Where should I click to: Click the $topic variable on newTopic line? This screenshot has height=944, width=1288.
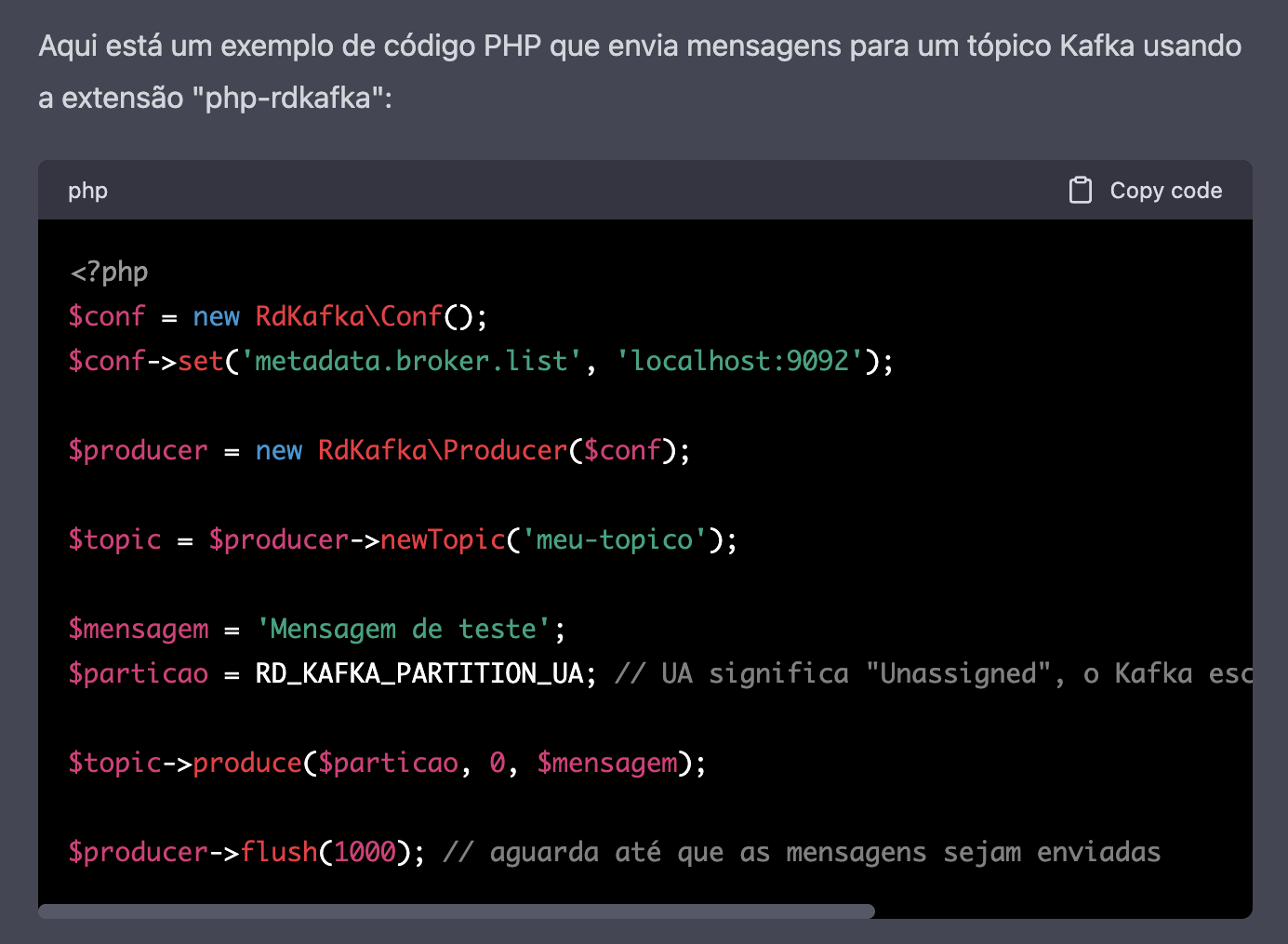pyautogui.click(x=115, y=539)
